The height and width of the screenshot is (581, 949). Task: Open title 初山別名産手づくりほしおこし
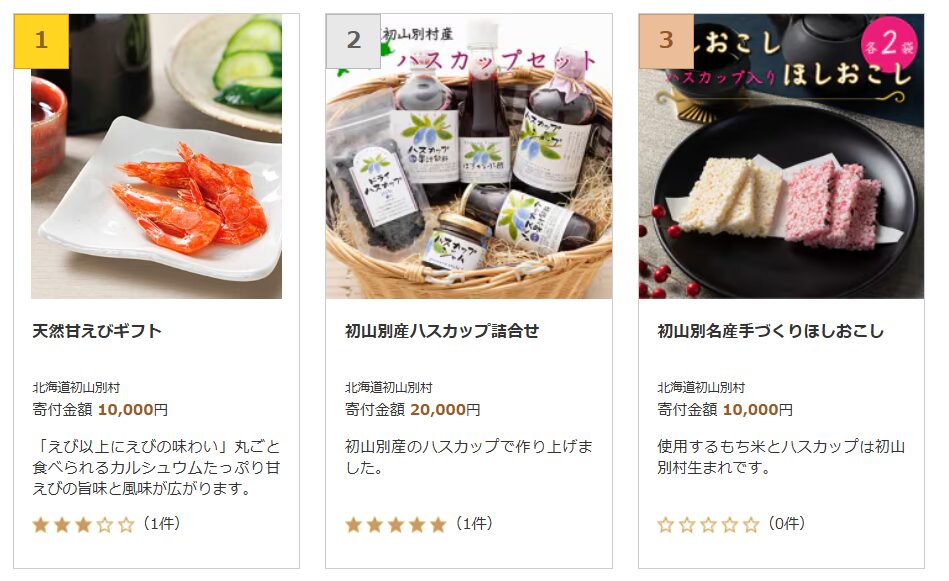tap(770, 331)
